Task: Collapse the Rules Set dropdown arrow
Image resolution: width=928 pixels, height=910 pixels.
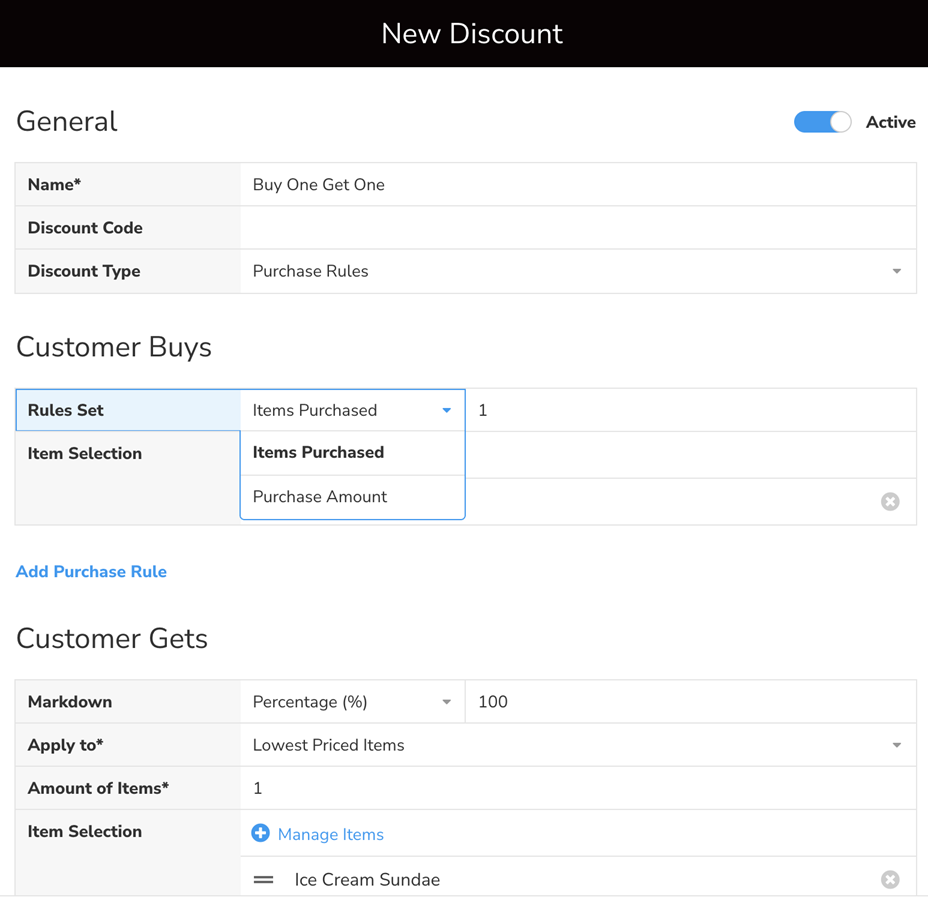Action: (x=446, y=410)
